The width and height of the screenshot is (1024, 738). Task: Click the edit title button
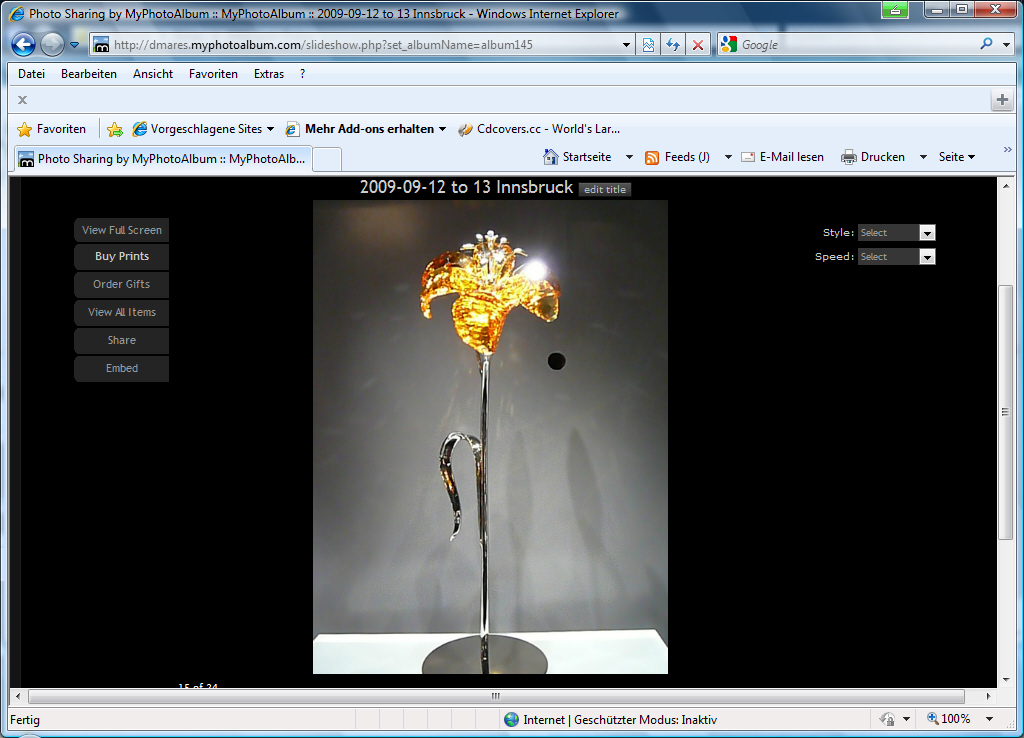click(605, 190)
